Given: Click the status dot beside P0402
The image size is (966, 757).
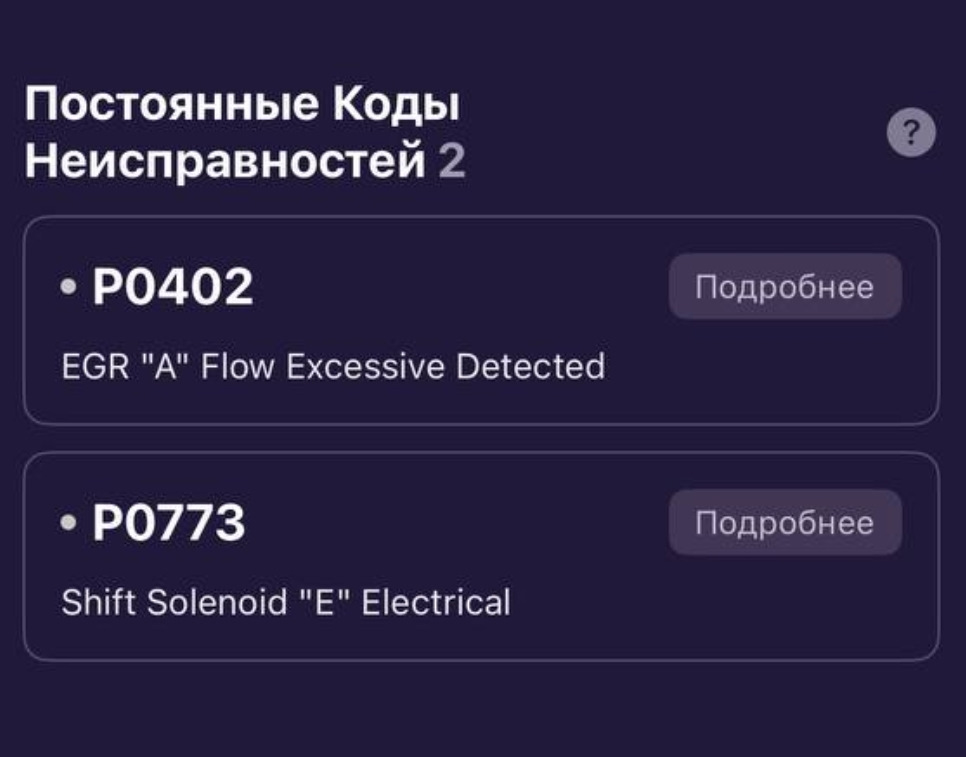Looking at the screenshot, I should 68,287.
